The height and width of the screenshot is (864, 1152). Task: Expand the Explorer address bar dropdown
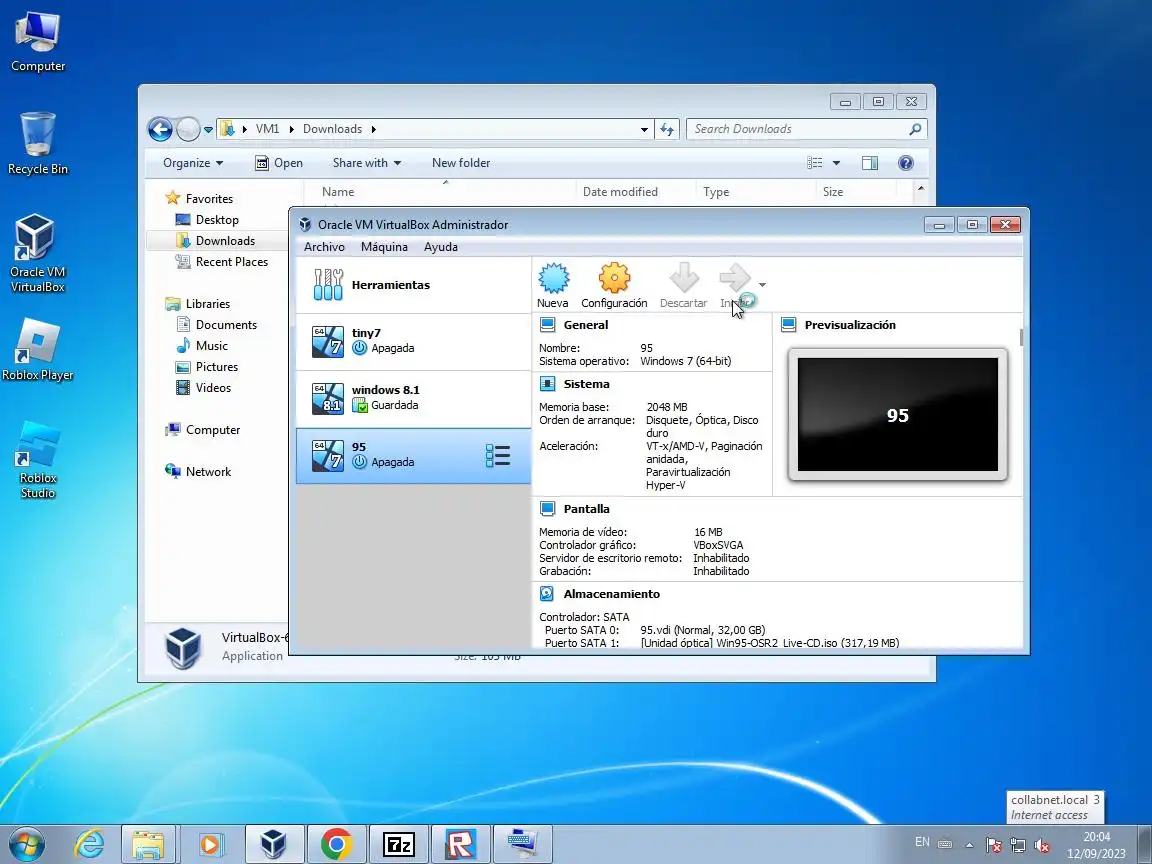[644, 129]
